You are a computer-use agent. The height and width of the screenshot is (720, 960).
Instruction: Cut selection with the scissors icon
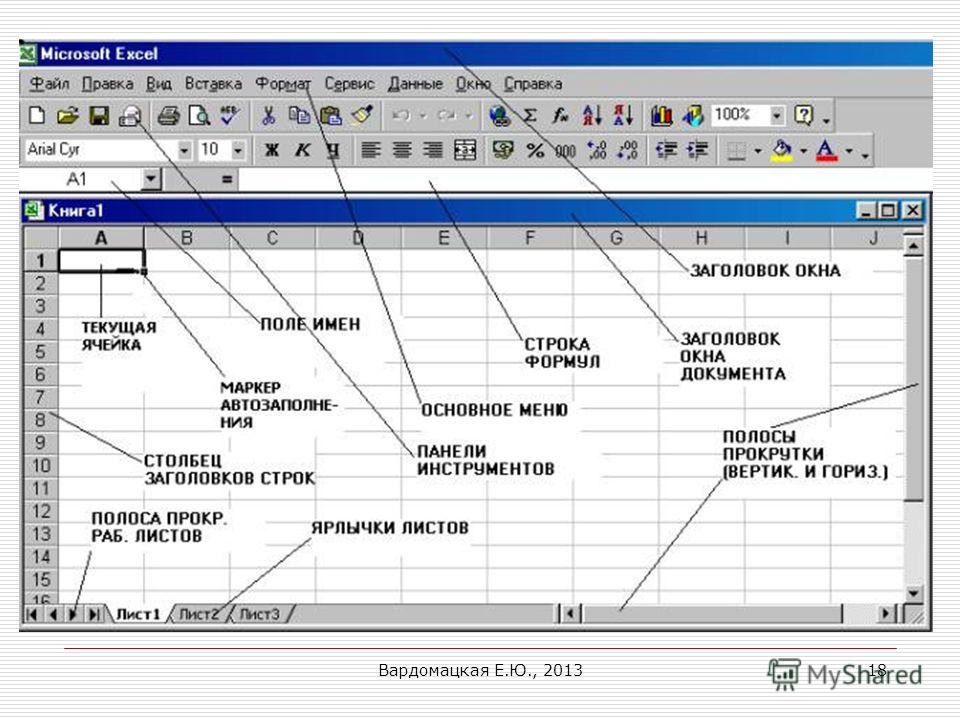point(268,115)
